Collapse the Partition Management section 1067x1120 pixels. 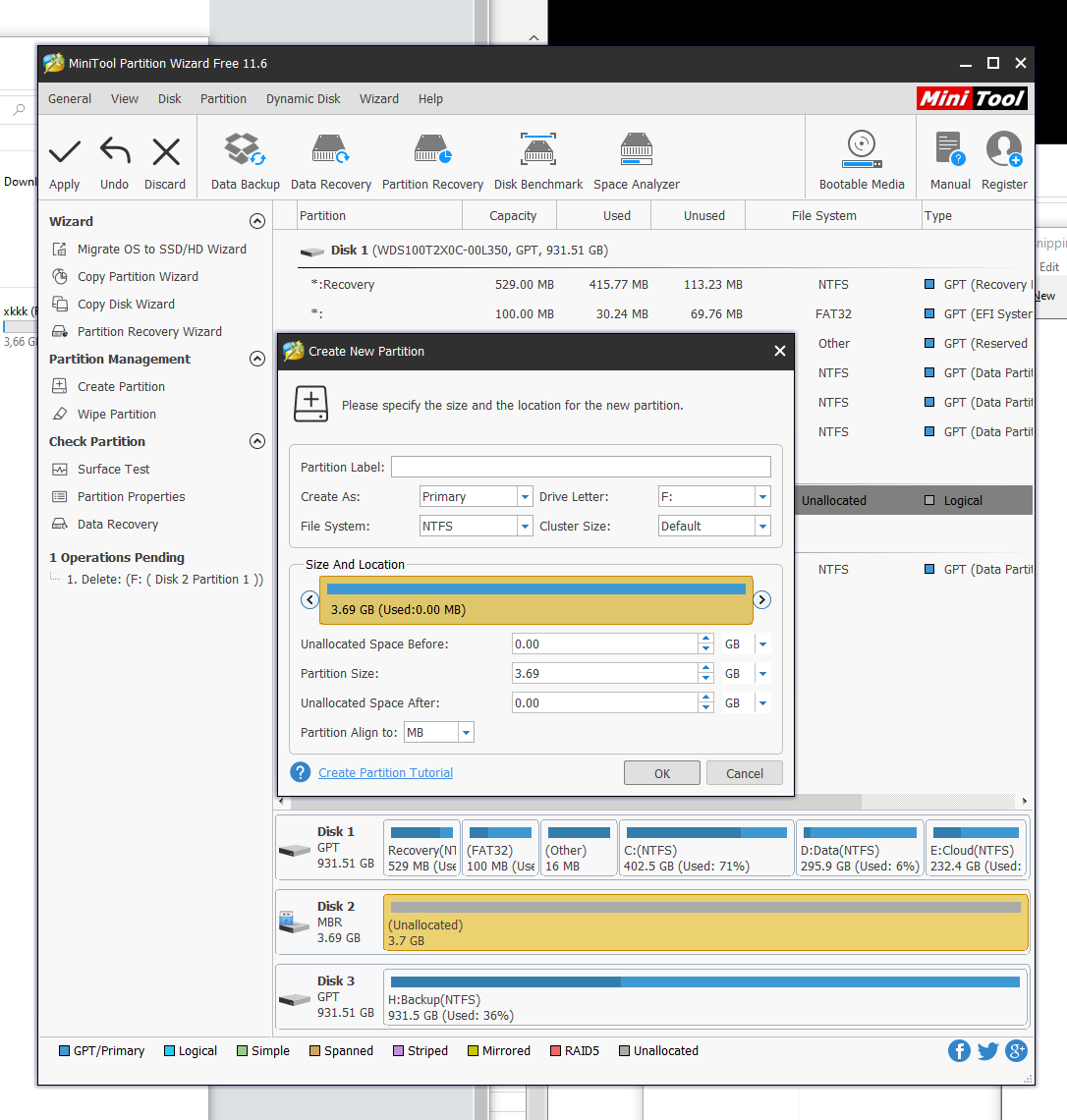(257, 359)
